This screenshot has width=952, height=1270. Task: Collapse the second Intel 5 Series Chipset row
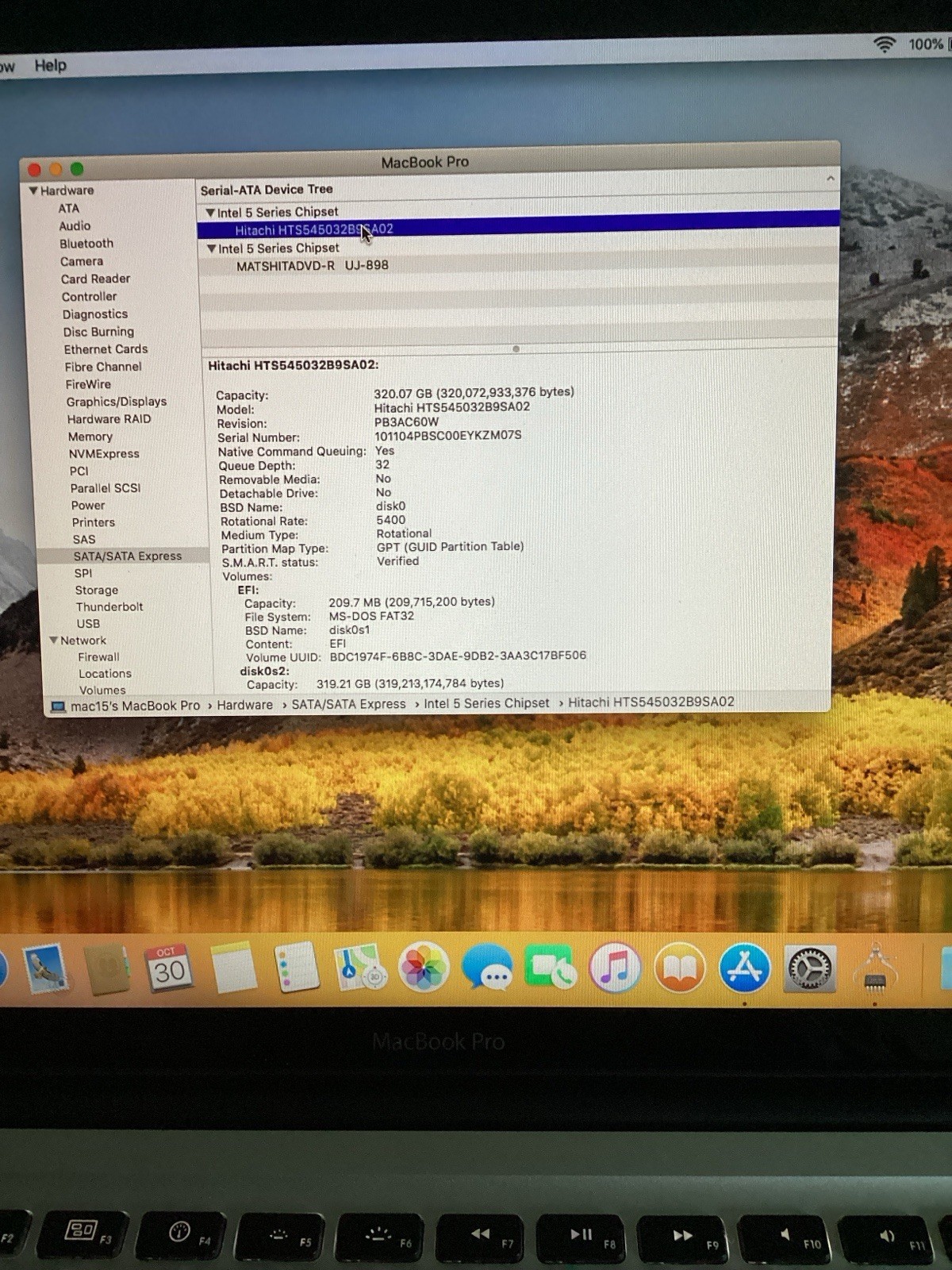(x=212, y=248)
